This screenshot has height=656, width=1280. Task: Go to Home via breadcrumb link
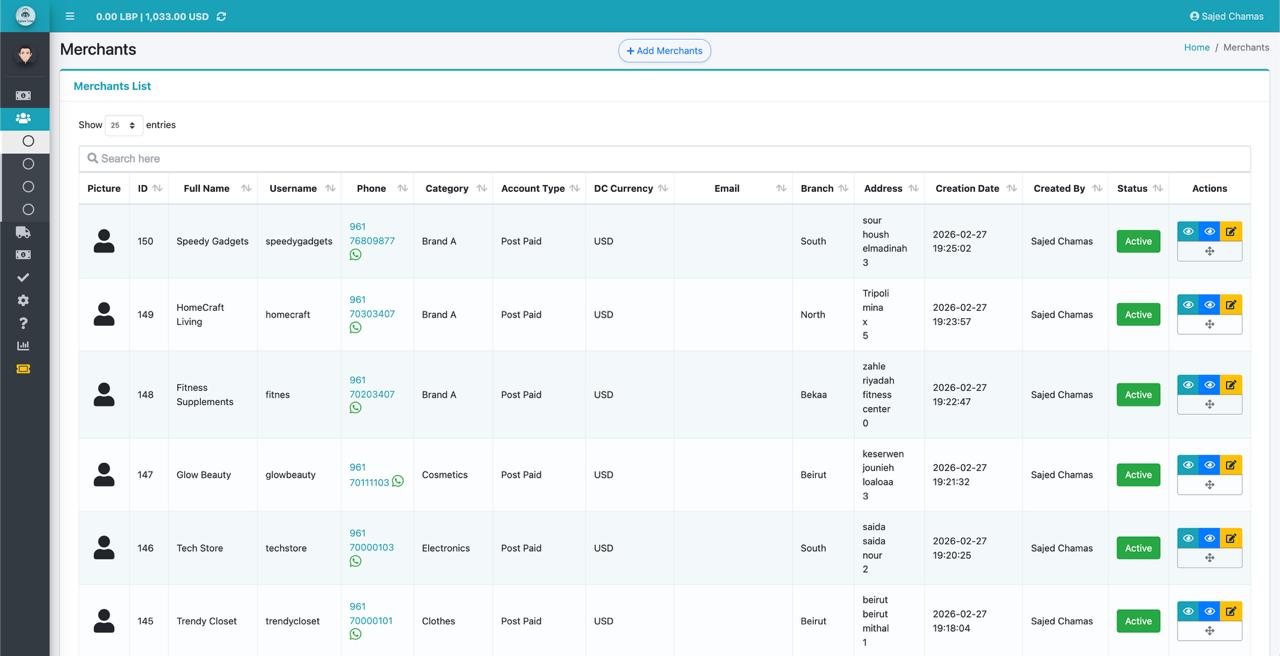click(1196, 47)
